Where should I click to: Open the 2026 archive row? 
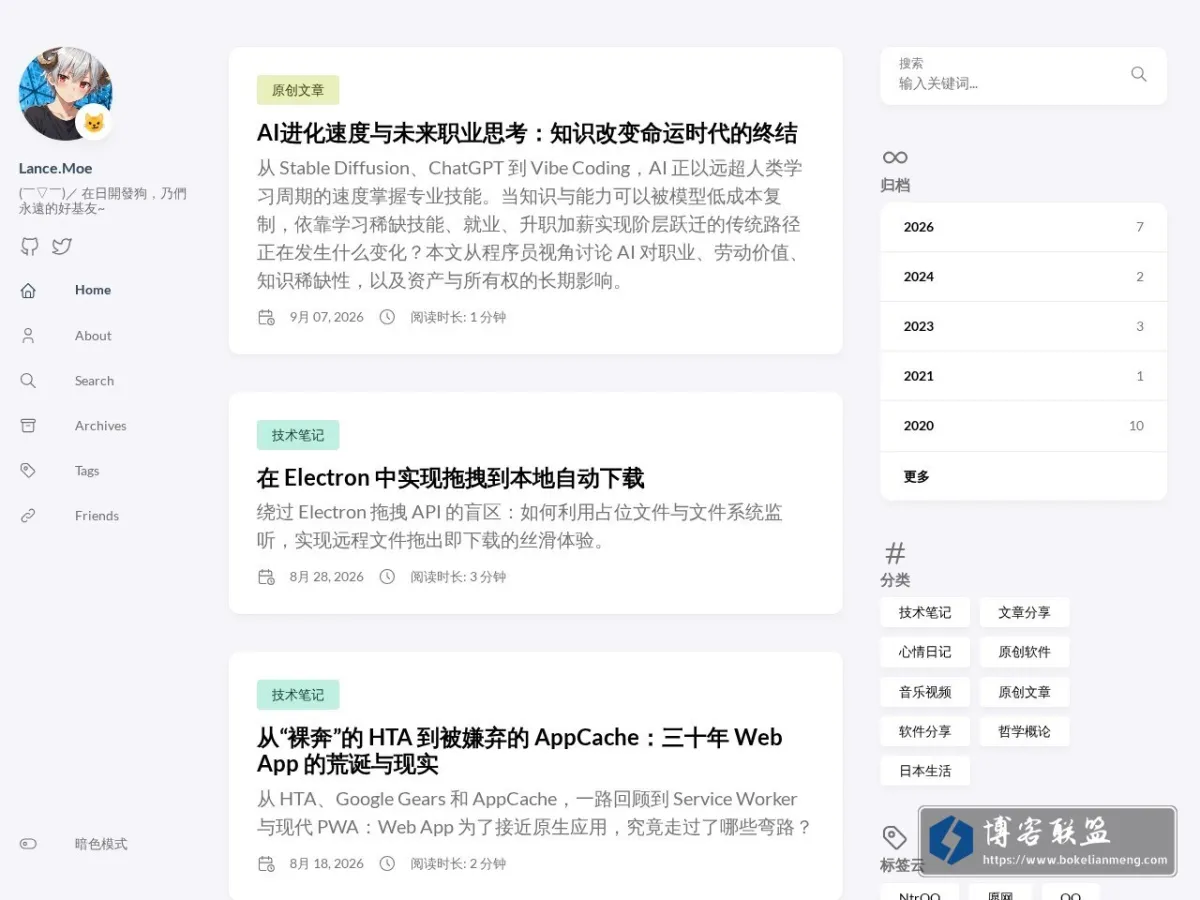[x=1023, y=227]
